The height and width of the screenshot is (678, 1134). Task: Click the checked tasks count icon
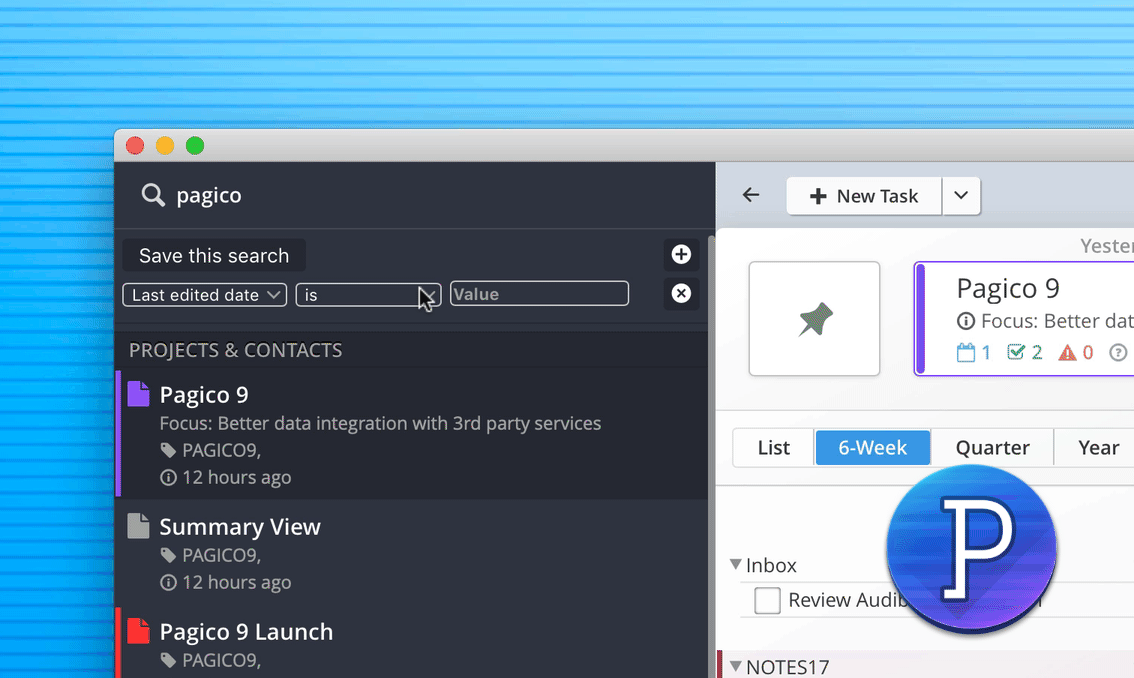[x=1015, y=352]
